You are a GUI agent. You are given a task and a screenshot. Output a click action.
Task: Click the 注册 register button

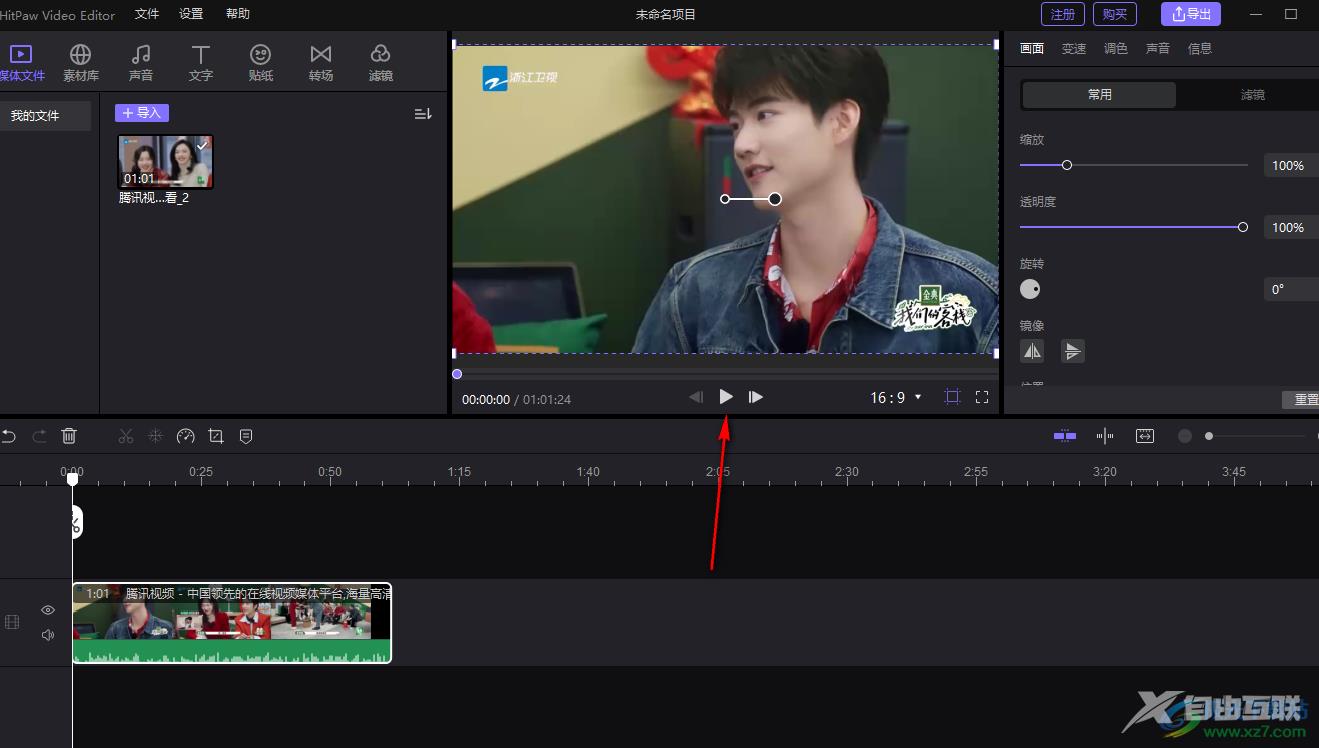1063,14
